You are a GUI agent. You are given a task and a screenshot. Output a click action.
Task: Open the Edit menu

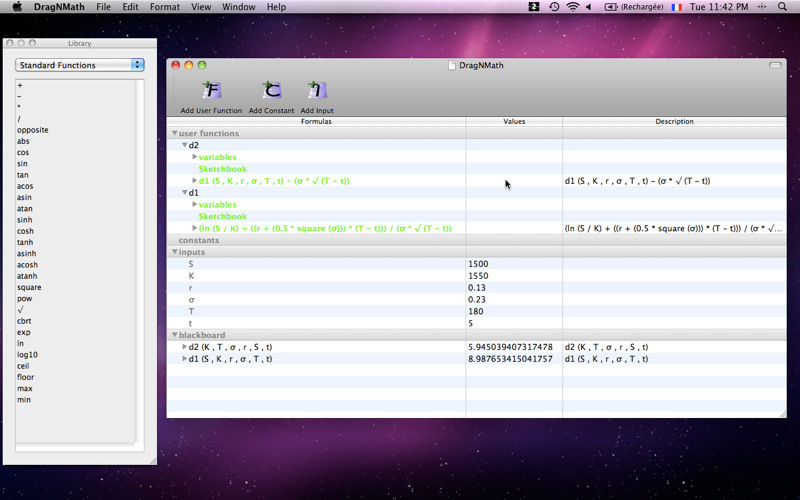[130, 7]
